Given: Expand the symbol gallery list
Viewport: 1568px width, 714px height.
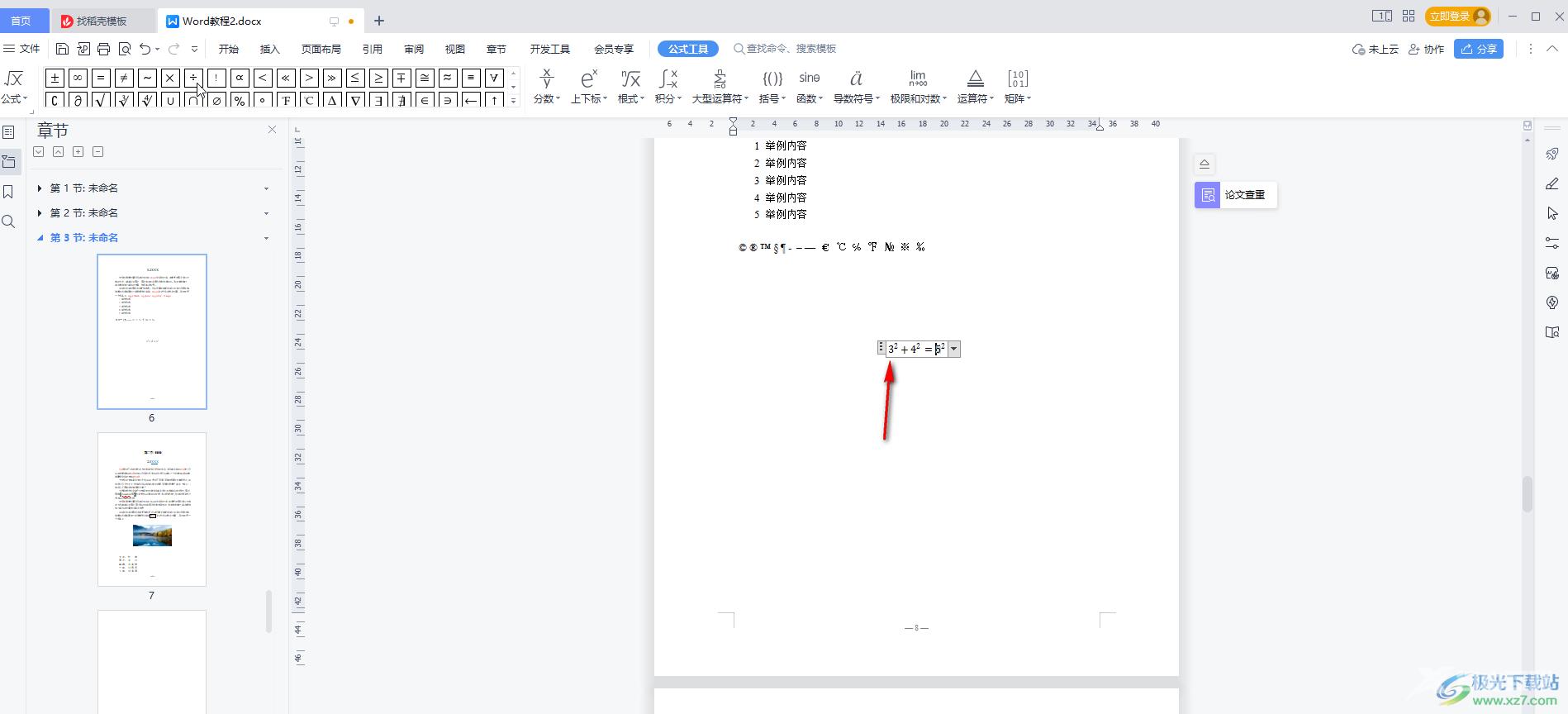Looking at the screenshot, I should click(513, 101).
